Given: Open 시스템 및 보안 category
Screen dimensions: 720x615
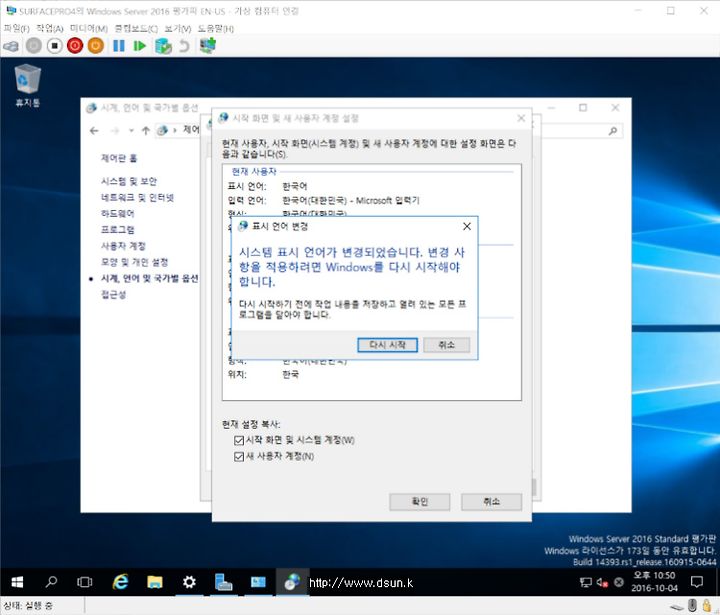Looking at the screenshot, I should [129, 181].
